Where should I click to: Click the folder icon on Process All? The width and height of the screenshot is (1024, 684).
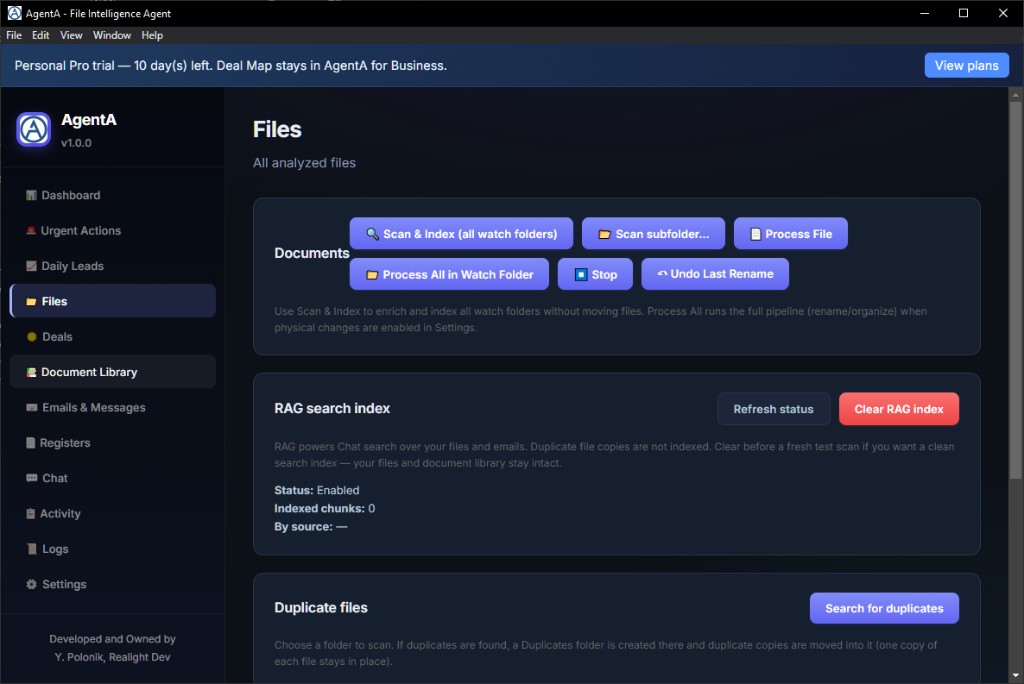pos(372,275)
